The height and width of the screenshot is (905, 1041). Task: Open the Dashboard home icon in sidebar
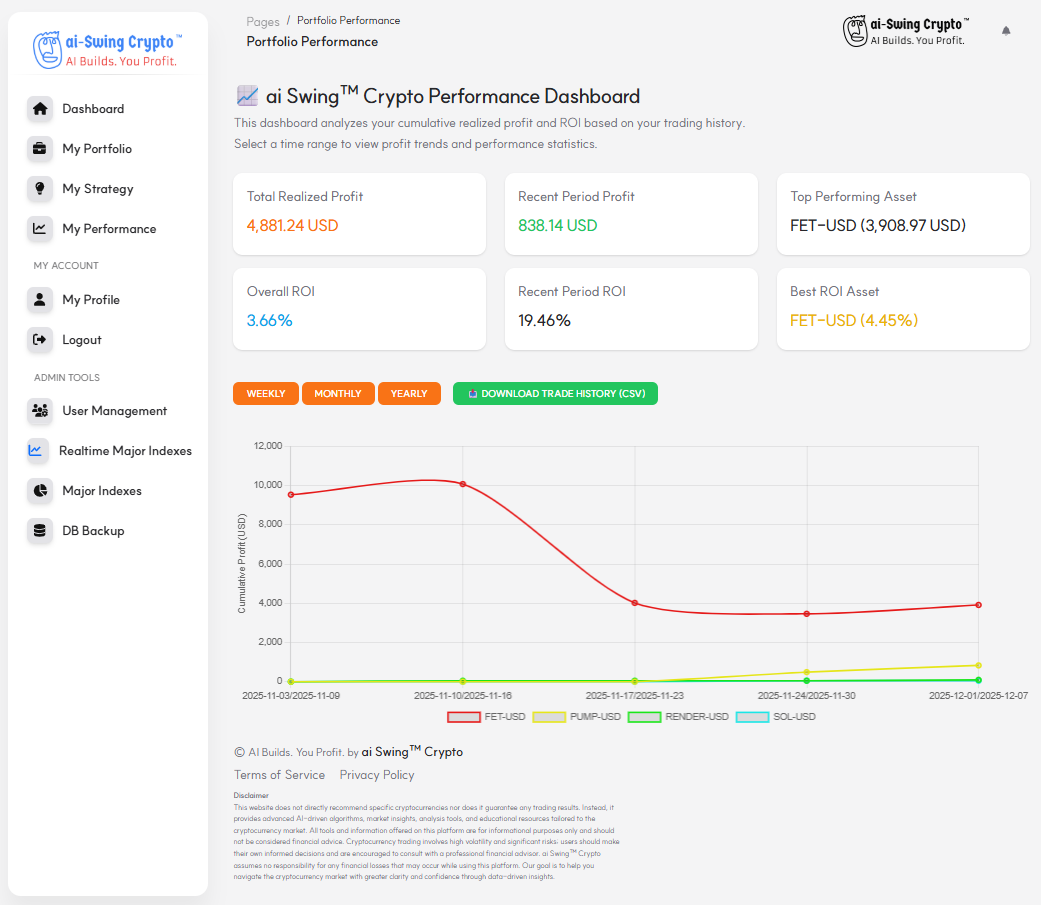(41, 109)
